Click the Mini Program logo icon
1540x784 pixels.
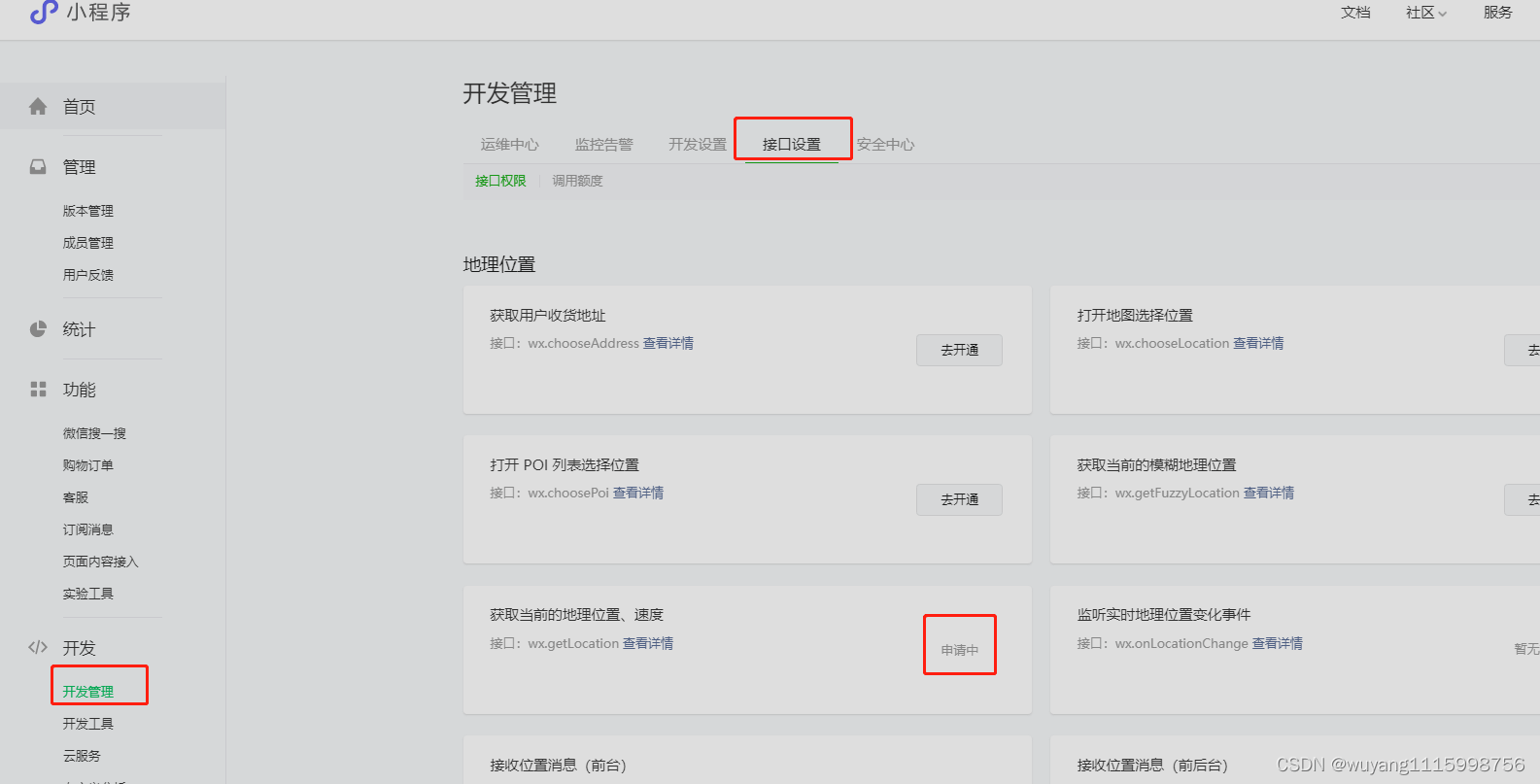point(44,12)
